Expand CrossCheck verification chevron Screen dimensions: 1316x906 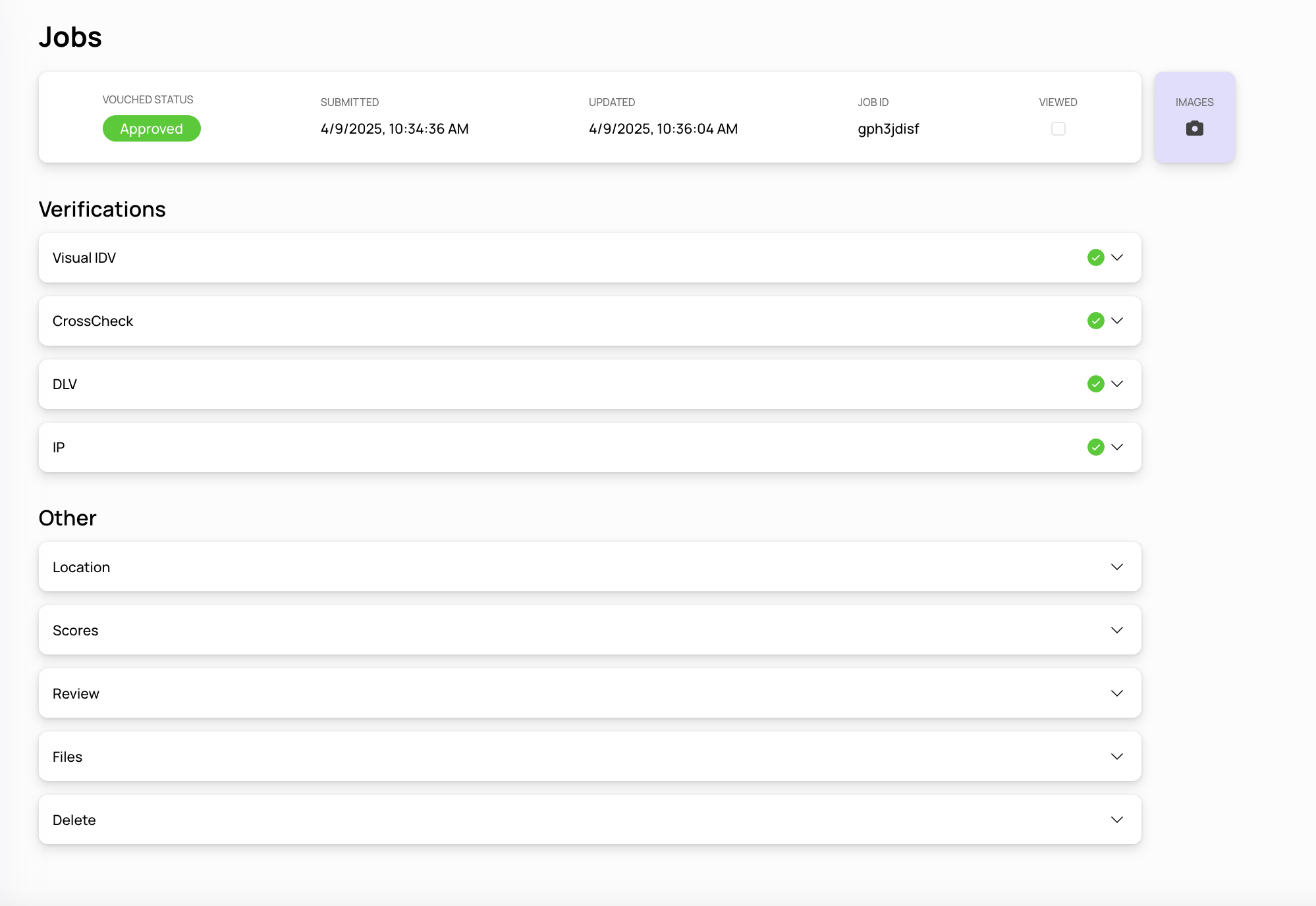(x=1116, y=321)
